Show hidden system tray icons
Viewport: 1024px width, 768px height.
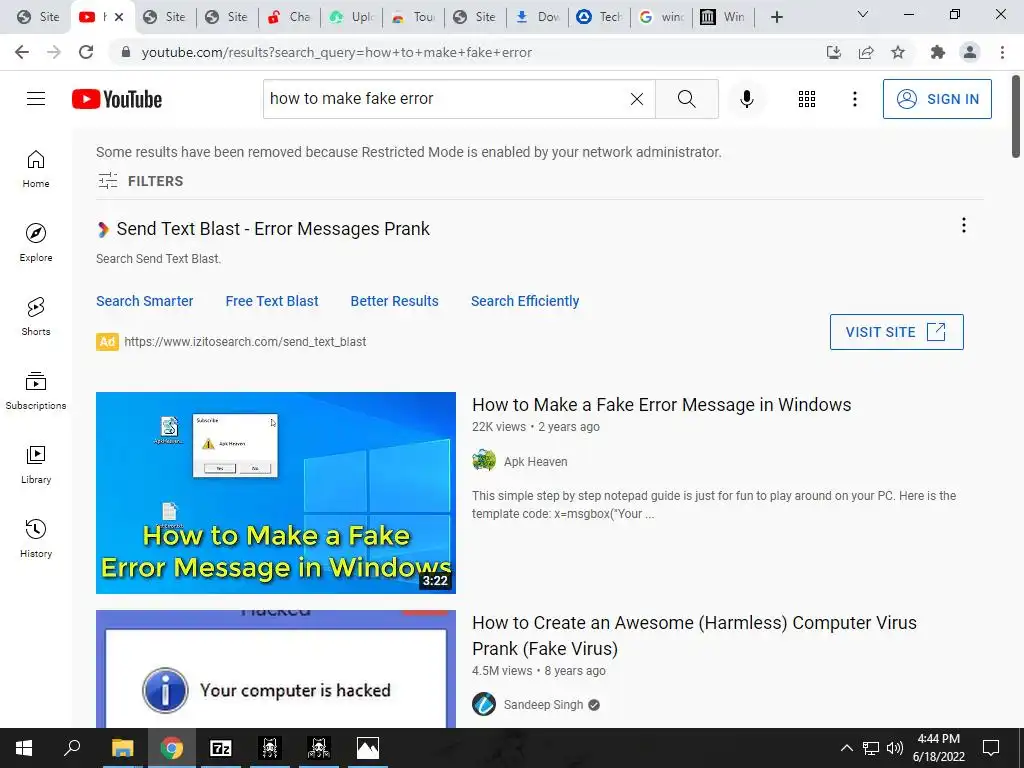[x=846, y=748]
